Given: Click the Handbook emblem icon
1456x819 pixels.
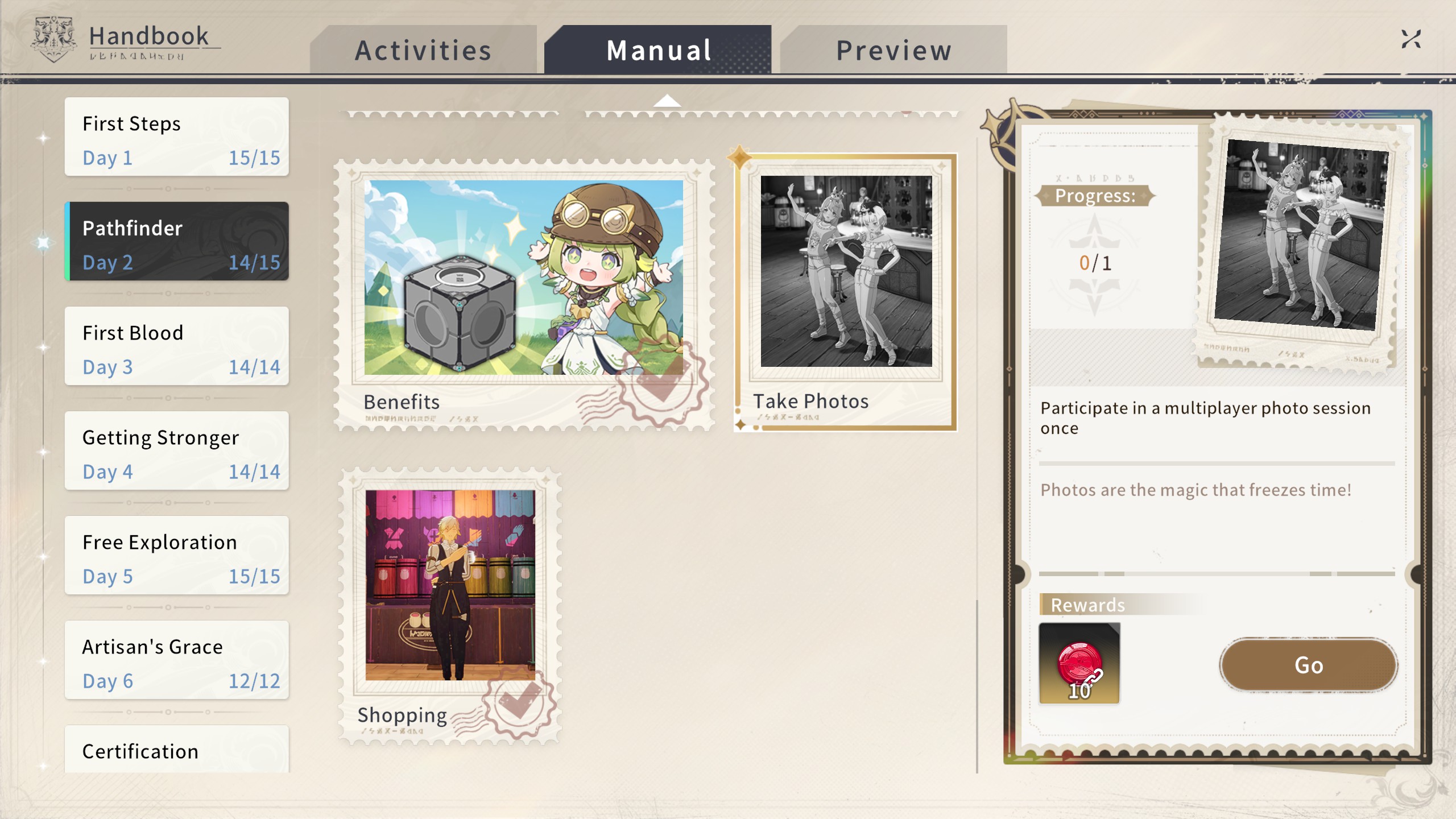Looking at the screenshot, I should coord(53,39).
